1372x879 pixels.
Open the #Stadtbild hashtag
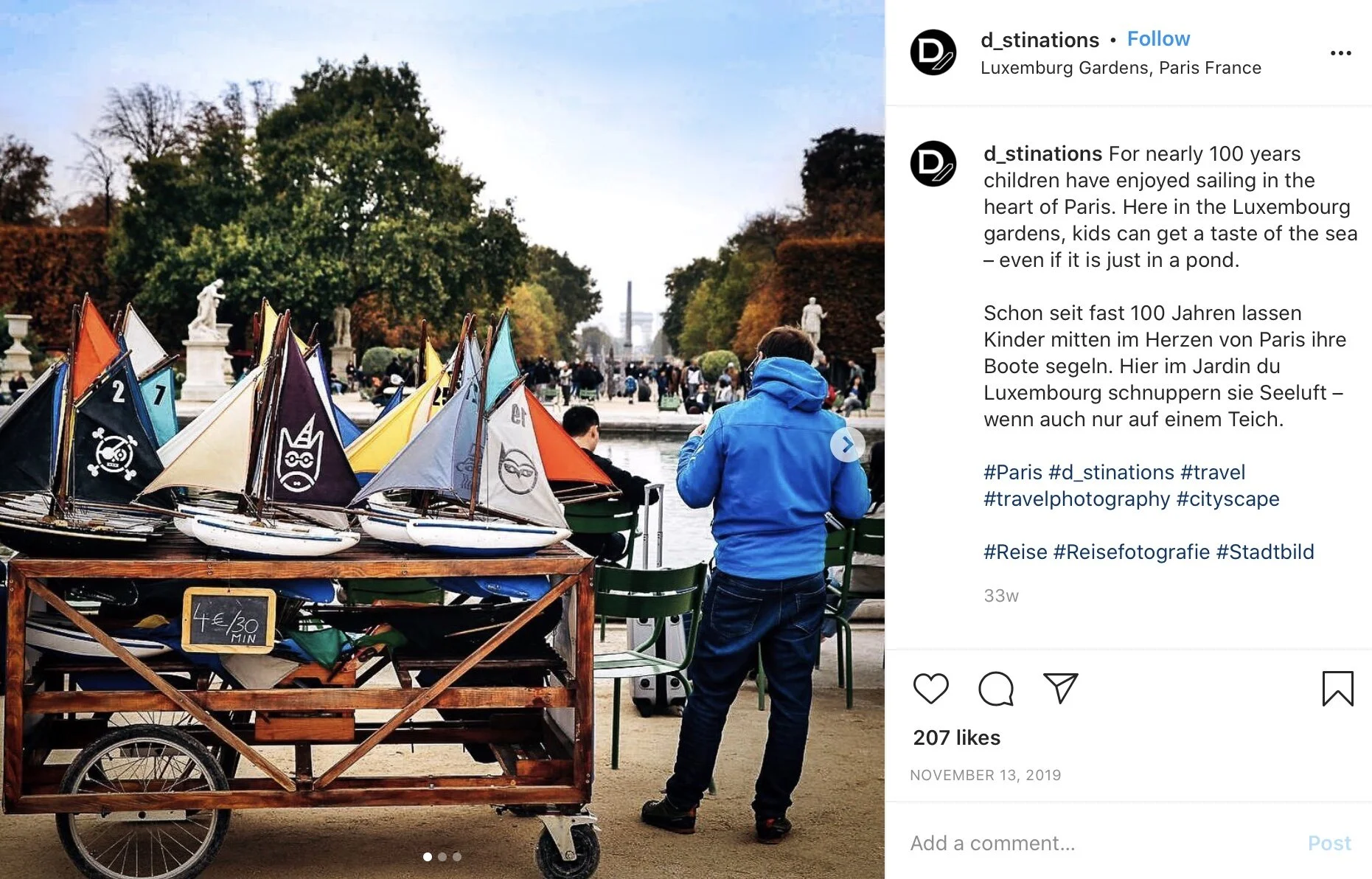(x=1264, y=552)
